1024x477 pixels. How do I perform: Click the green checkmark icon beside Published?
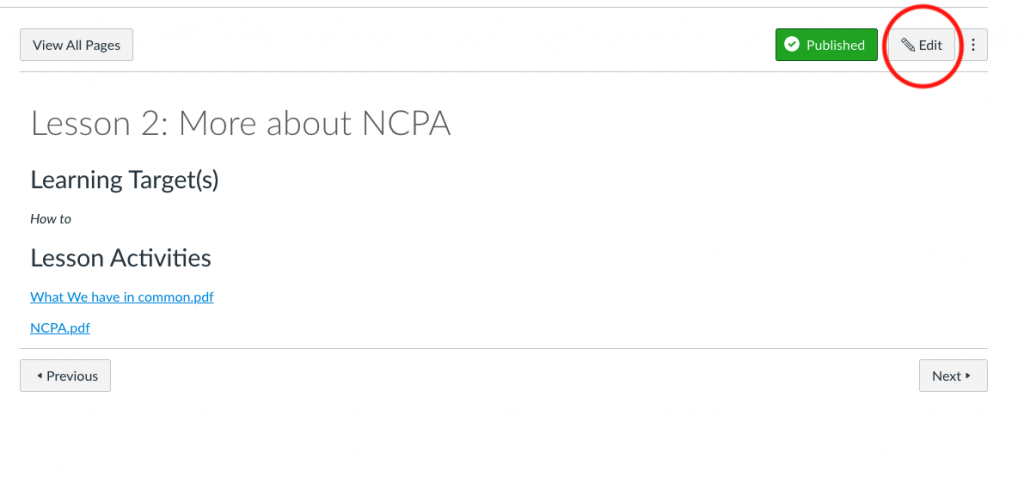(x=792, y=45)
